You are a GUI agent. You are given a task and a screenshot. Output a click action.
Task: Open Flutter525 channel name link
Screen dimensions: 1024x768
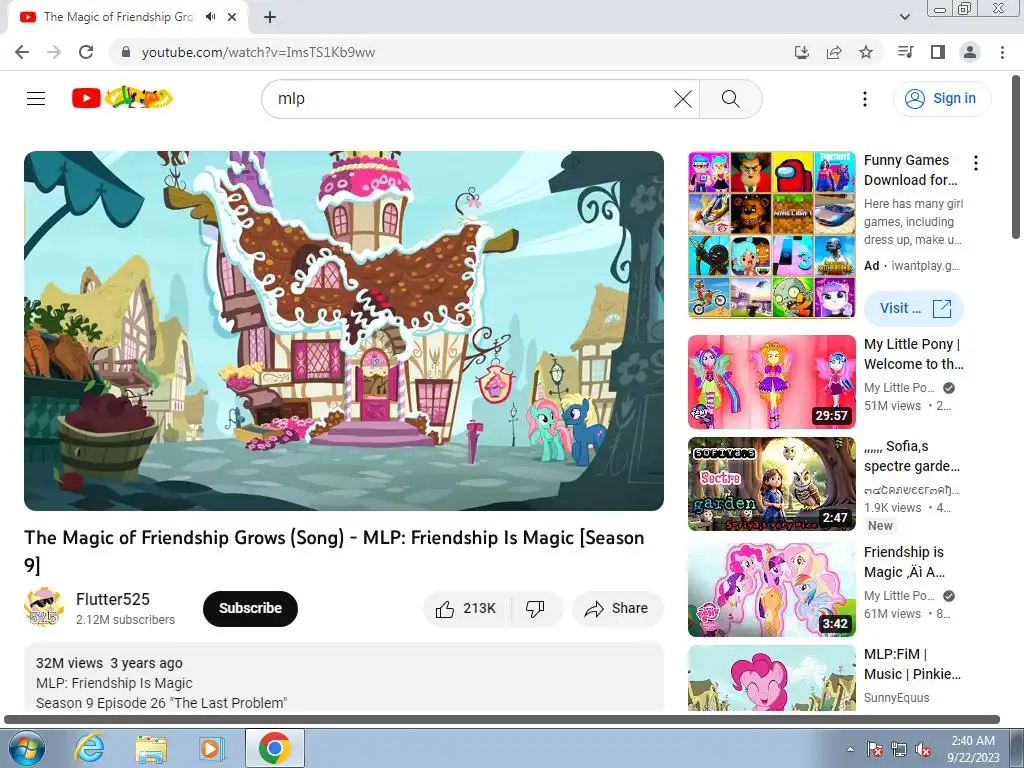[112, 599]
